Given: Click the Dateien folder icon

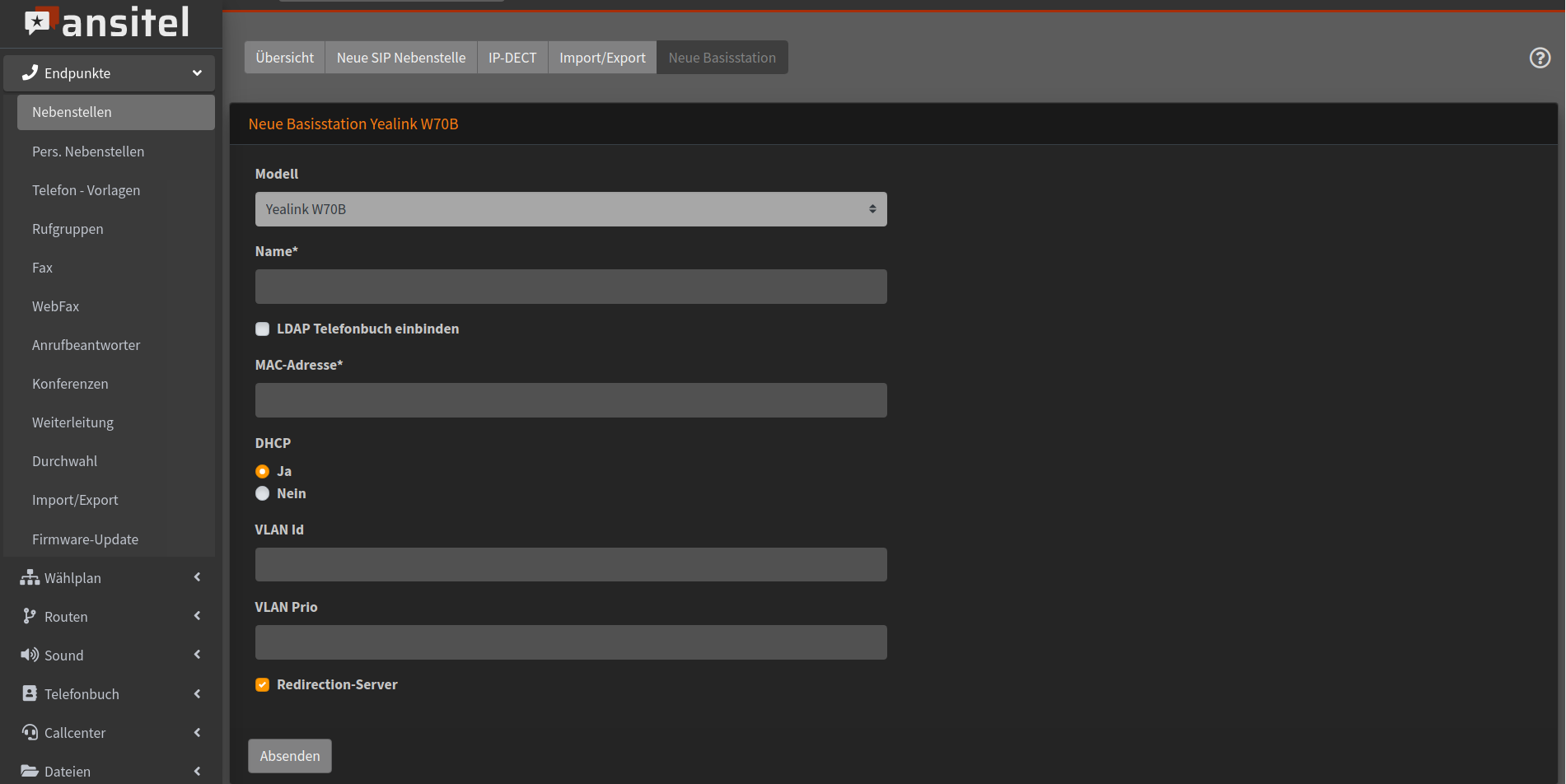Looking at the screenshot, I should click(30, 771).
